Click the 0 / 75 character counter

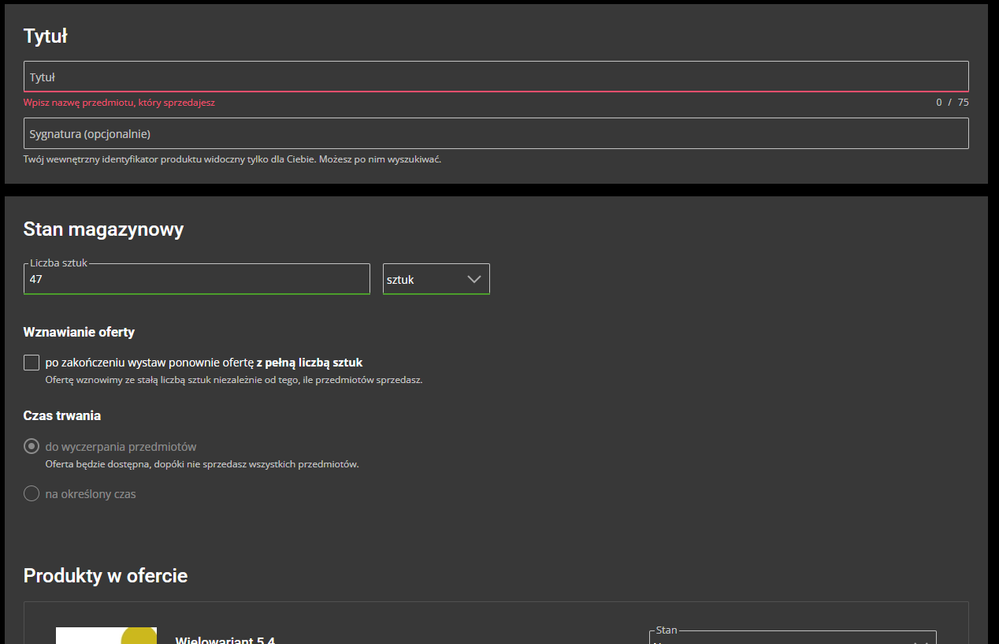[951, 102]
